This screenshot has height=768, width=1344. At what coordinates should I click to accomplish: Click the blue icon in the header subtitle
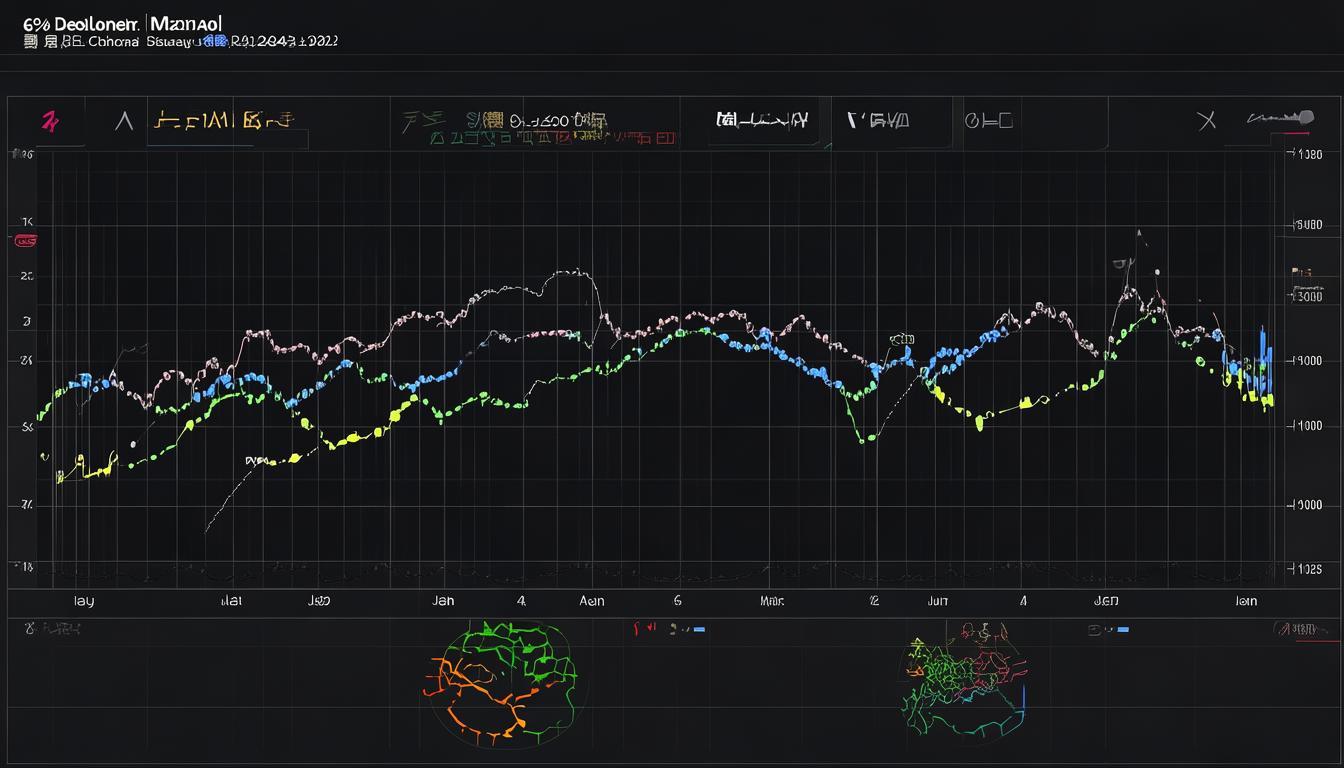(211, 42)
